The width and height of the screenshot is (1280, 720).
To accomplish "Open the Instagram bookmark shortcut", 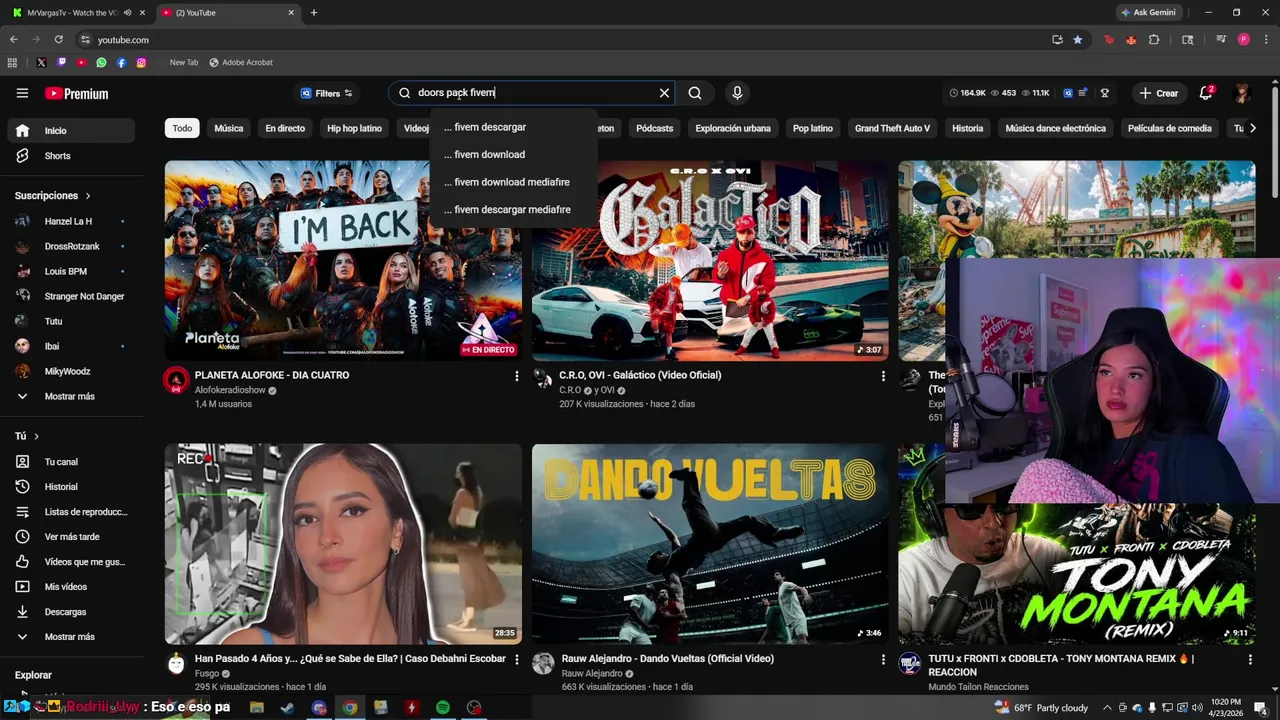I will coord(141,62).
